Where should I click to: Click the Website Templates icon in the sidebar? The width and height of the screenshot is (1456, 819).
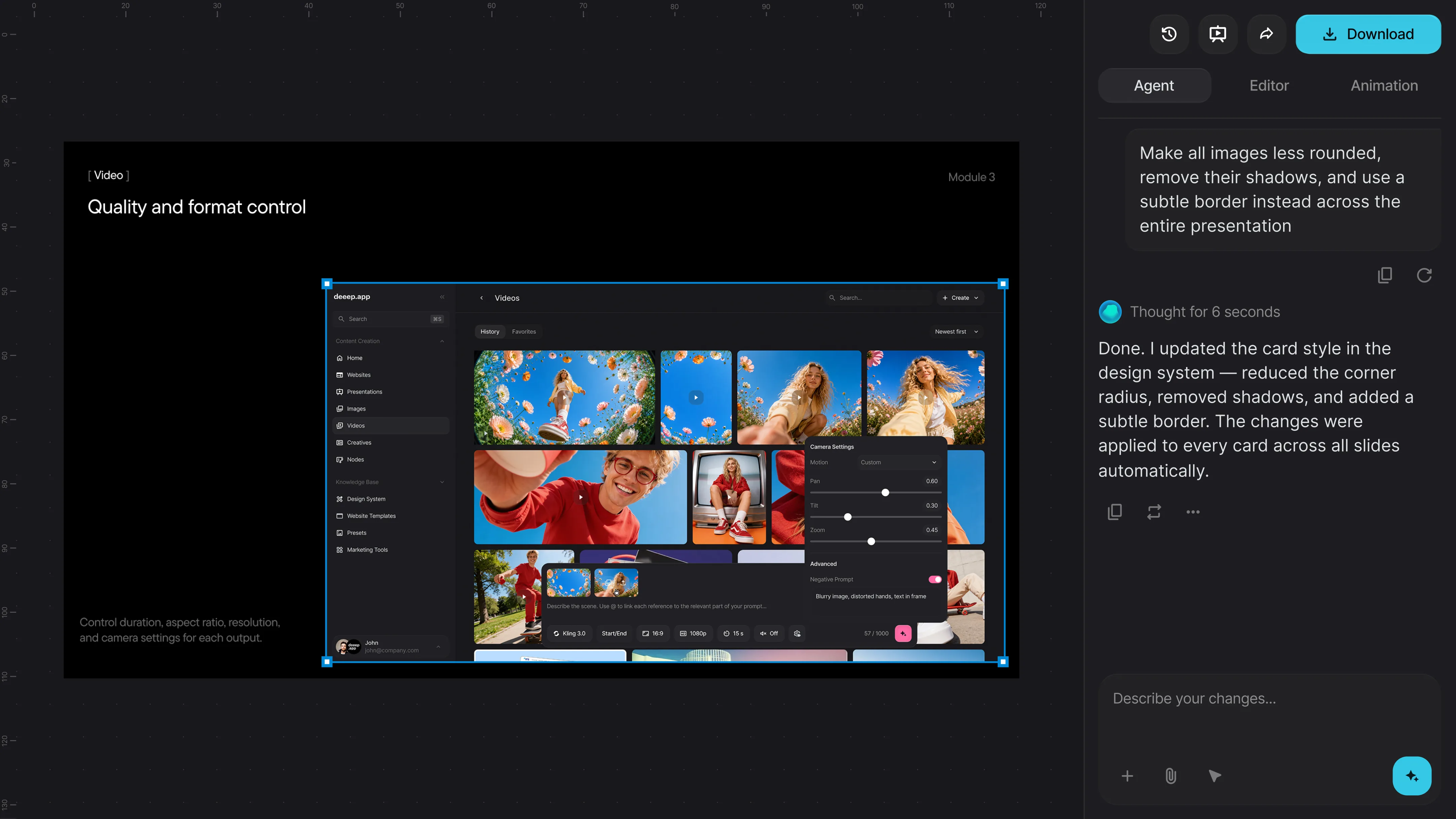pos(340,516)
